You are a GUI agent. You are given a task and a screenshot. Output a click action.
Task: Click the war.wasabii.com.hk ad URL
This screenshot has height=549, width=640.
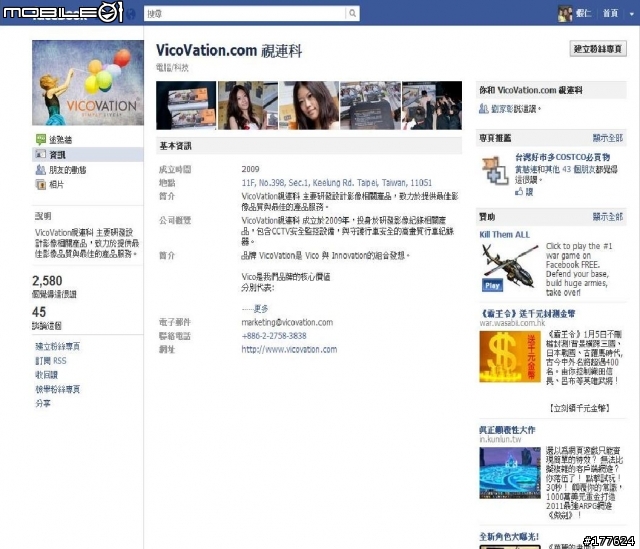[x=512, y=323]
